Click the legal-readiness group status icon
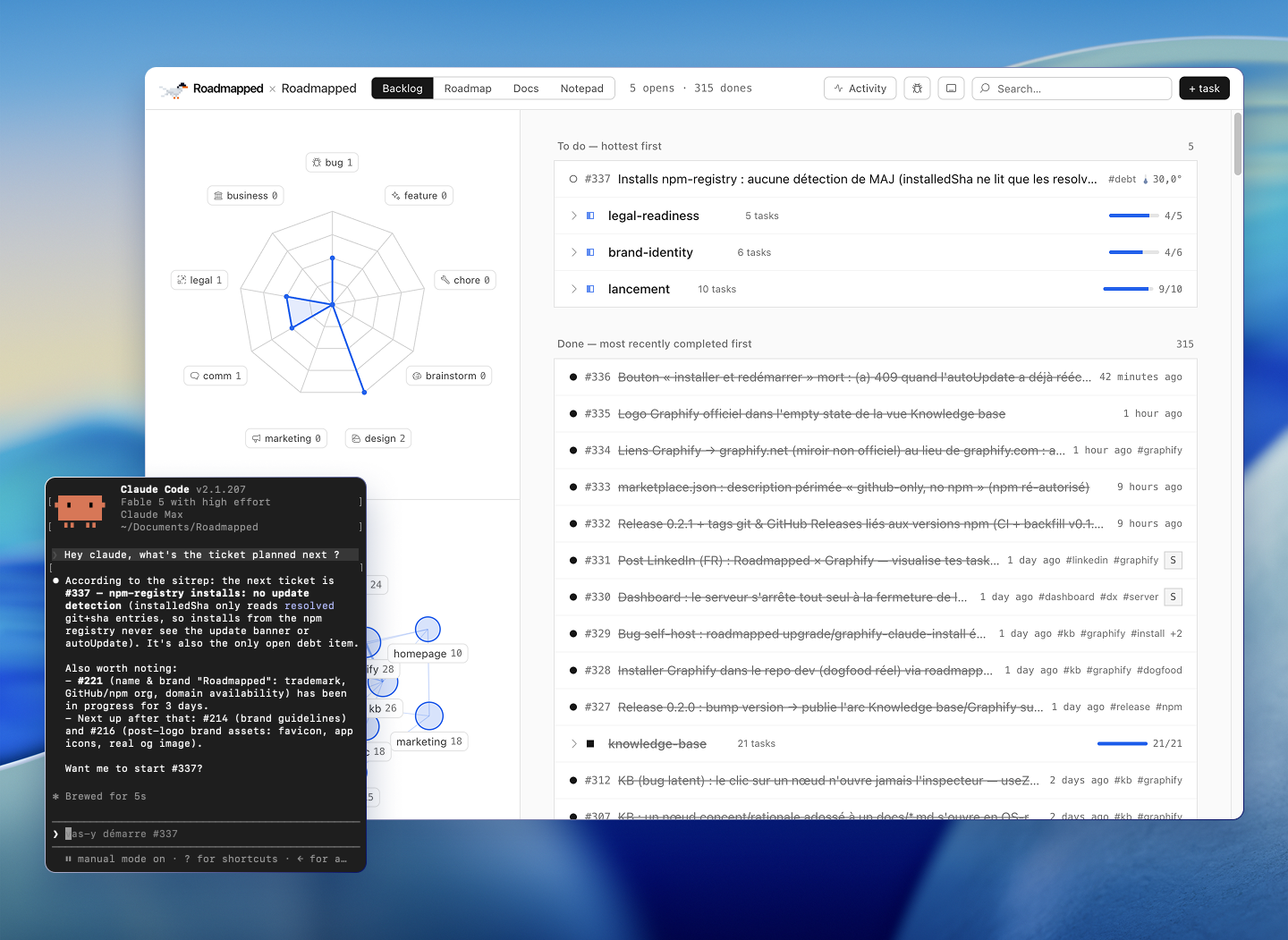This screenshot has width=1288, height=940. 590,216
